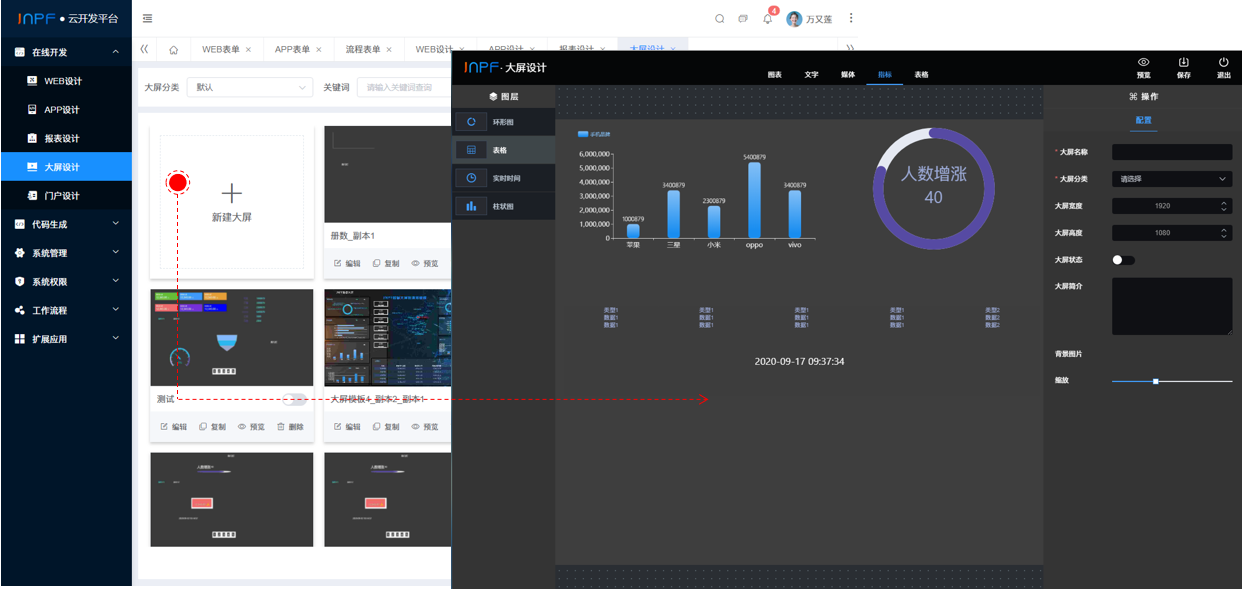This screenshot has width=1242, height=589.
Task: Click the 大屏宽度 1920 stepper arrows
Action: tap(1225, 206)
